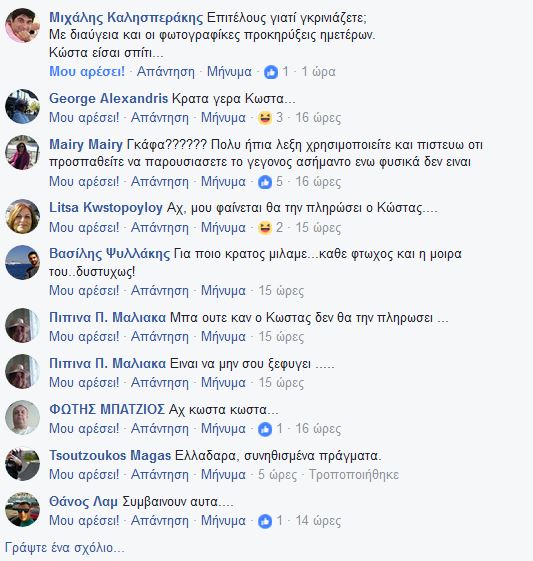The height and width of the screenshot is (561, 533).
Task: Open Μιχάλης Καλησπεράκης profile picture
Action: coord(22,25)
